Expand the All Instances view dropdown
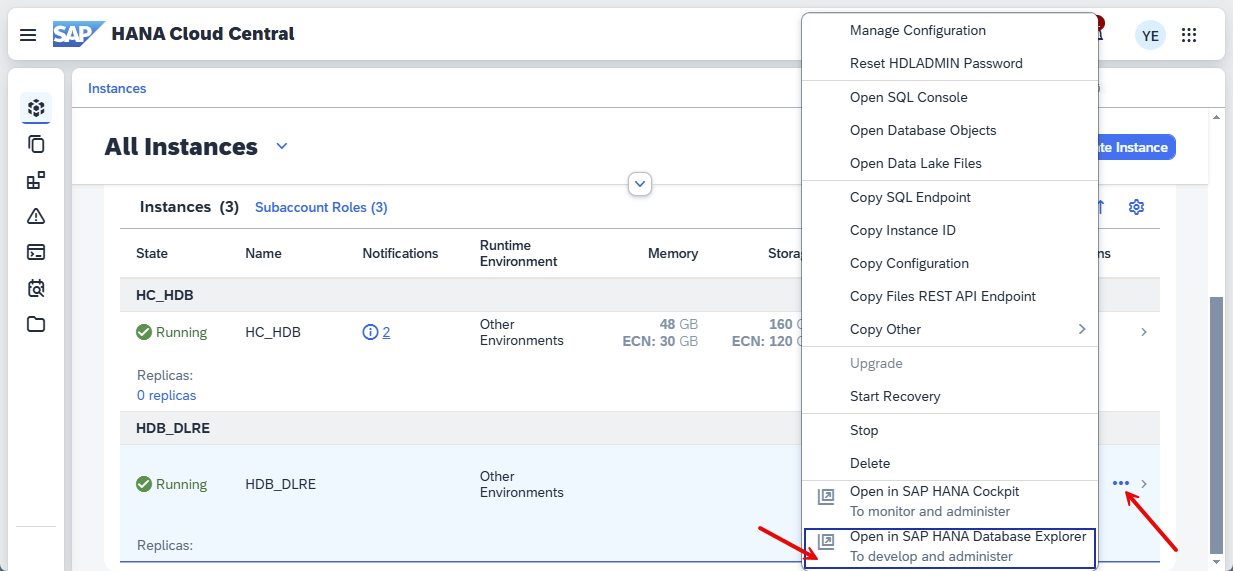Viewport: 1233px width, 571px height. pos(282,147)
